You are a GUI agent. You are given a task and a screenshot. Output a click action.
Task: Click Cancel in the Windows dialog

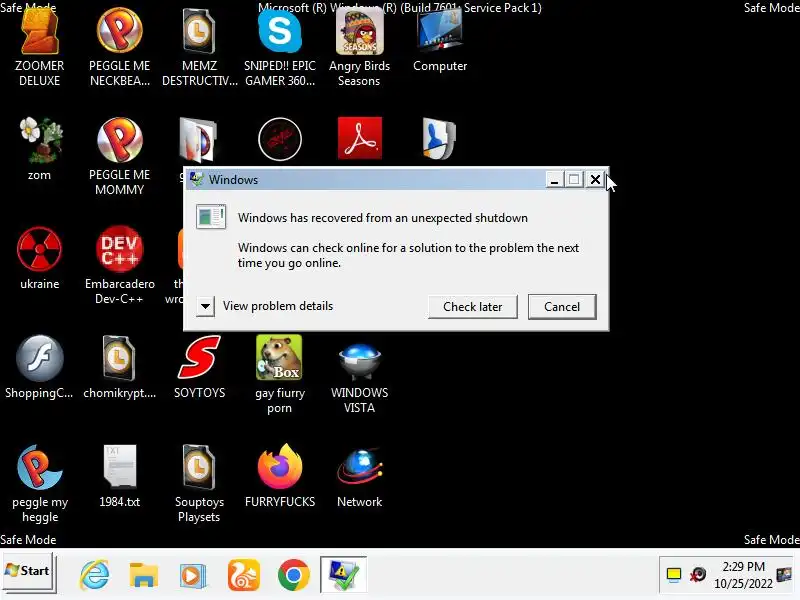click(x=562, y=307)
